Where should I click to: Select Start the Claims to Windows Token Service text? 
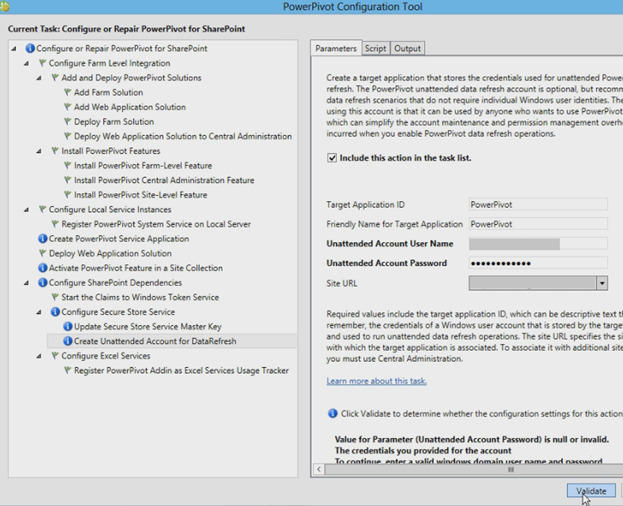[x=140, y=297]
